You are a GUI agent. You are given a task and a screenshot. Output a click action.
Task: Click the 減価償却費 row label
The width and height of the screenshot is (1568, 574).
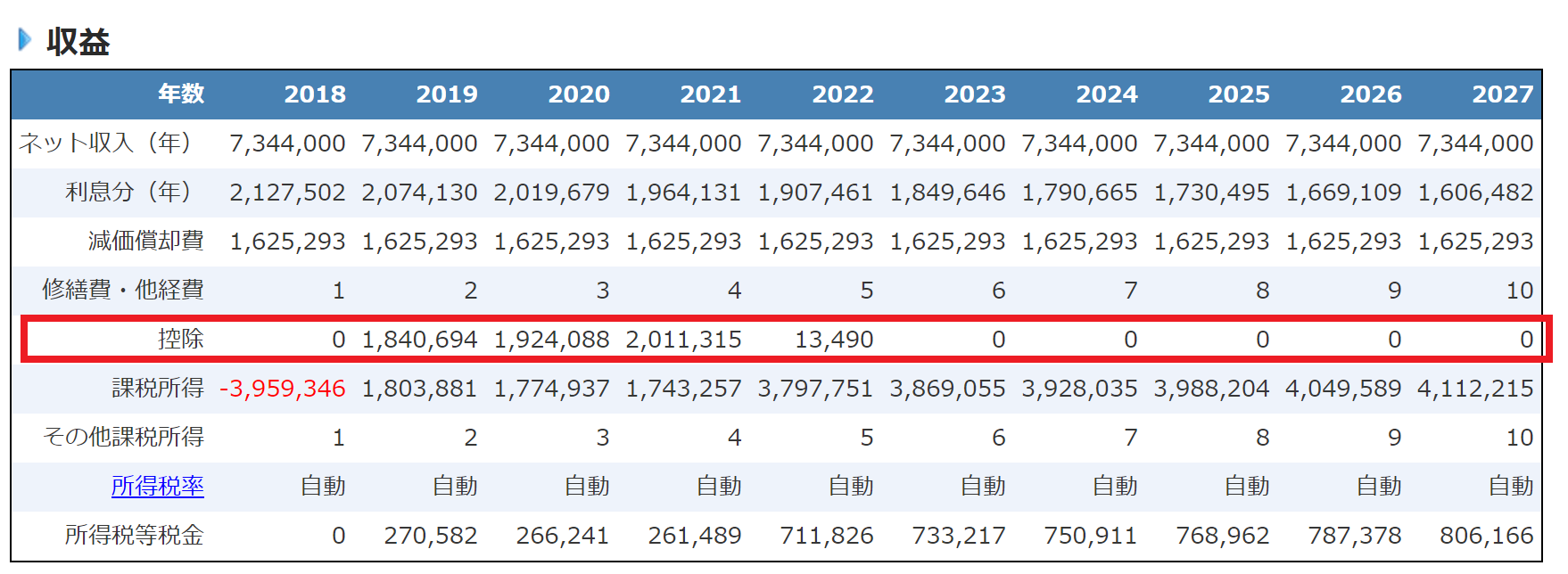145,242
